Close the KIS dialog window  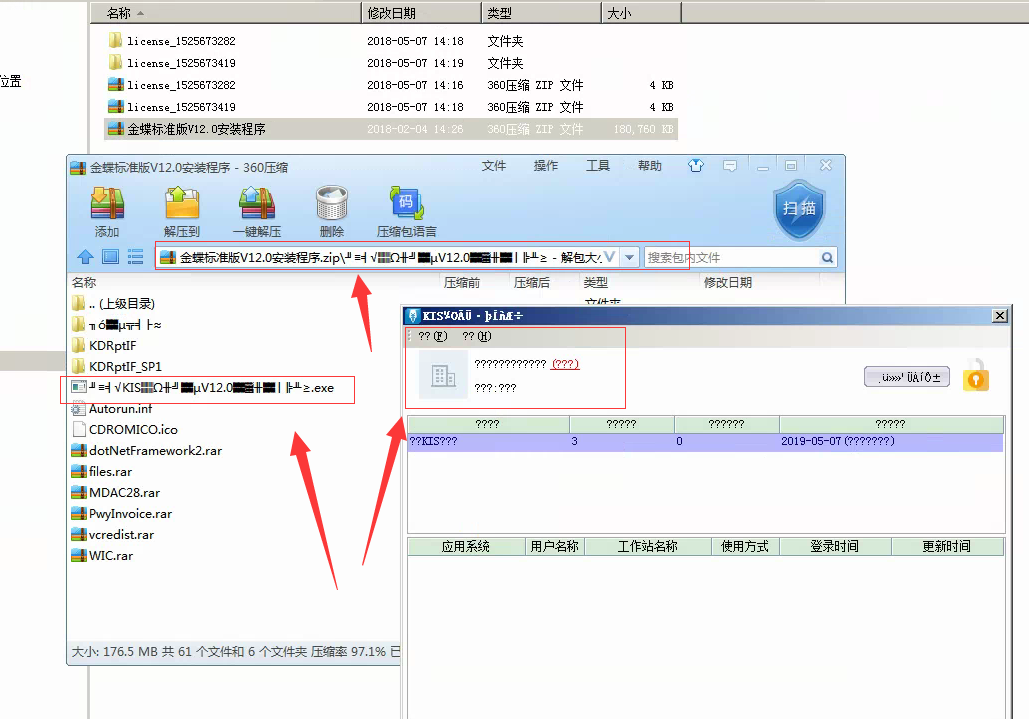pos(999,316)
